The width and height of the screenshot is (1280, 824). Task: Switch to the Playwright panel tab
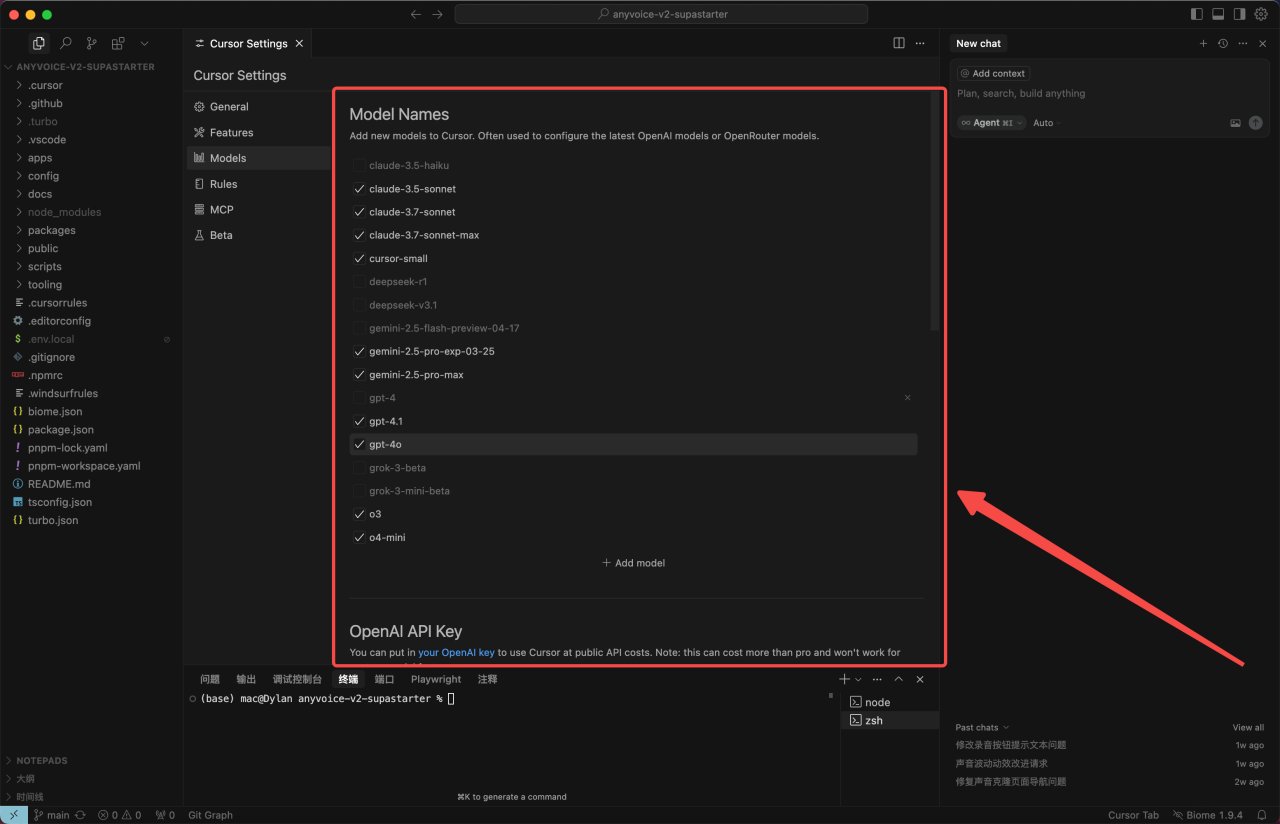(436, 679)
